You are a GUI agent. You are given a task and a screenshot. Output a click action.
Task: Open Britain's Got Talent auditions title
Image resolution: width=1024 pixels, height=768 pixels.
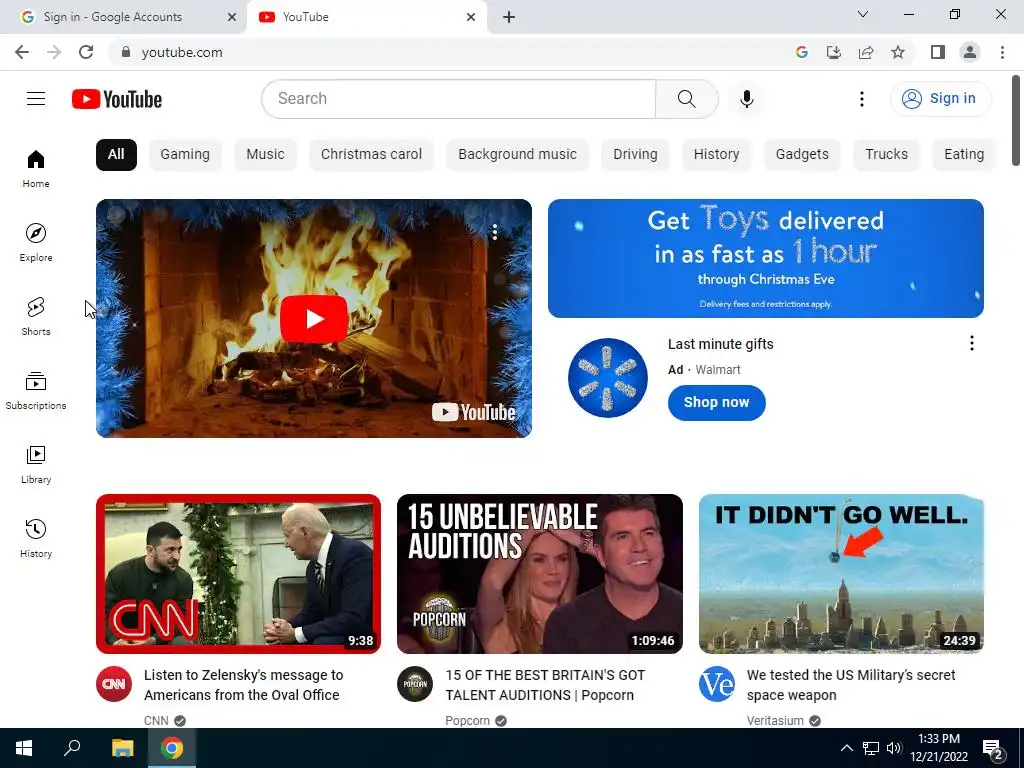coord(545,685)
